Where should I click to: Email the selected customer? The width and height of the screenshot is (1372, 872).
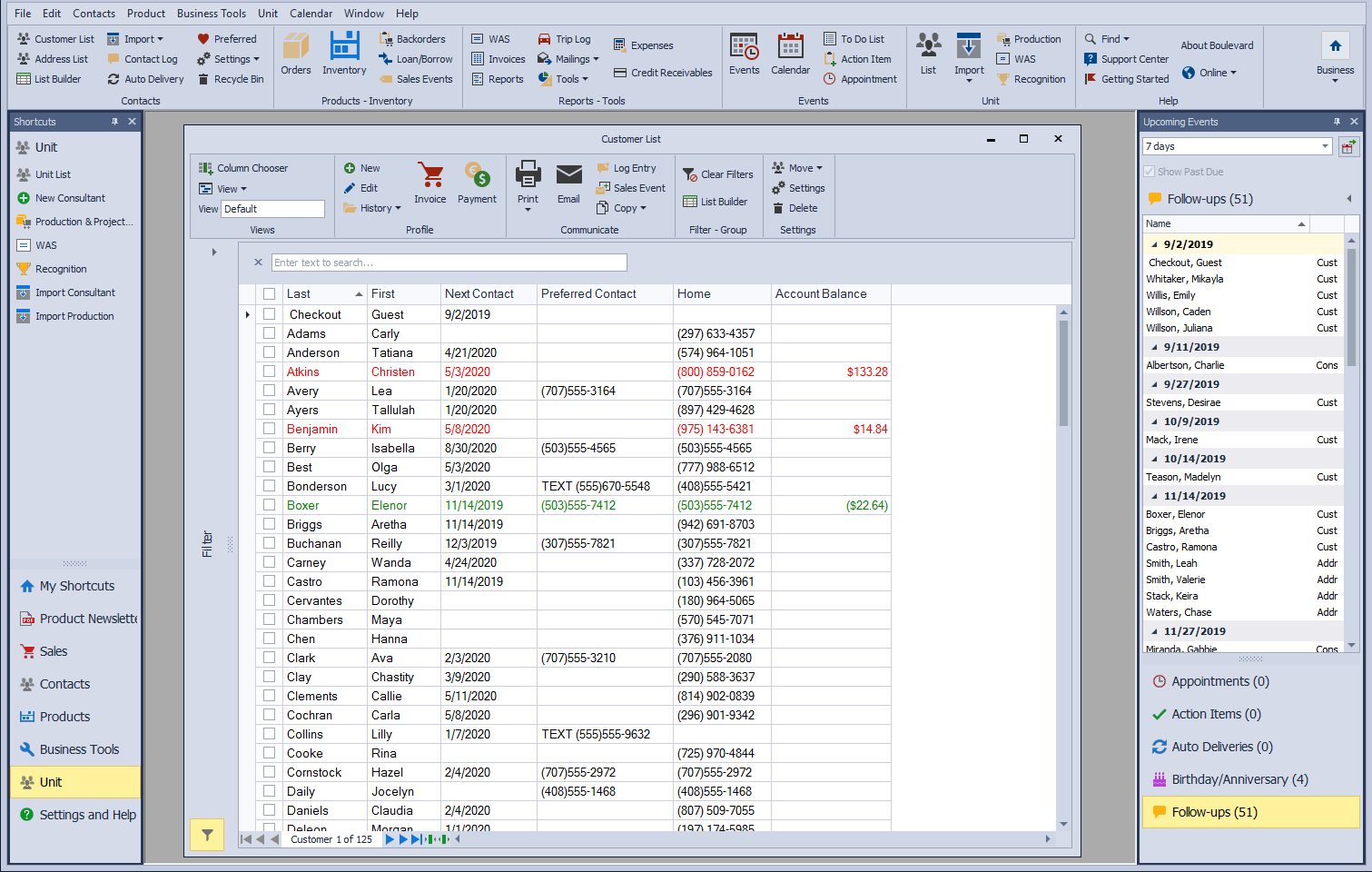click(568, 180)
